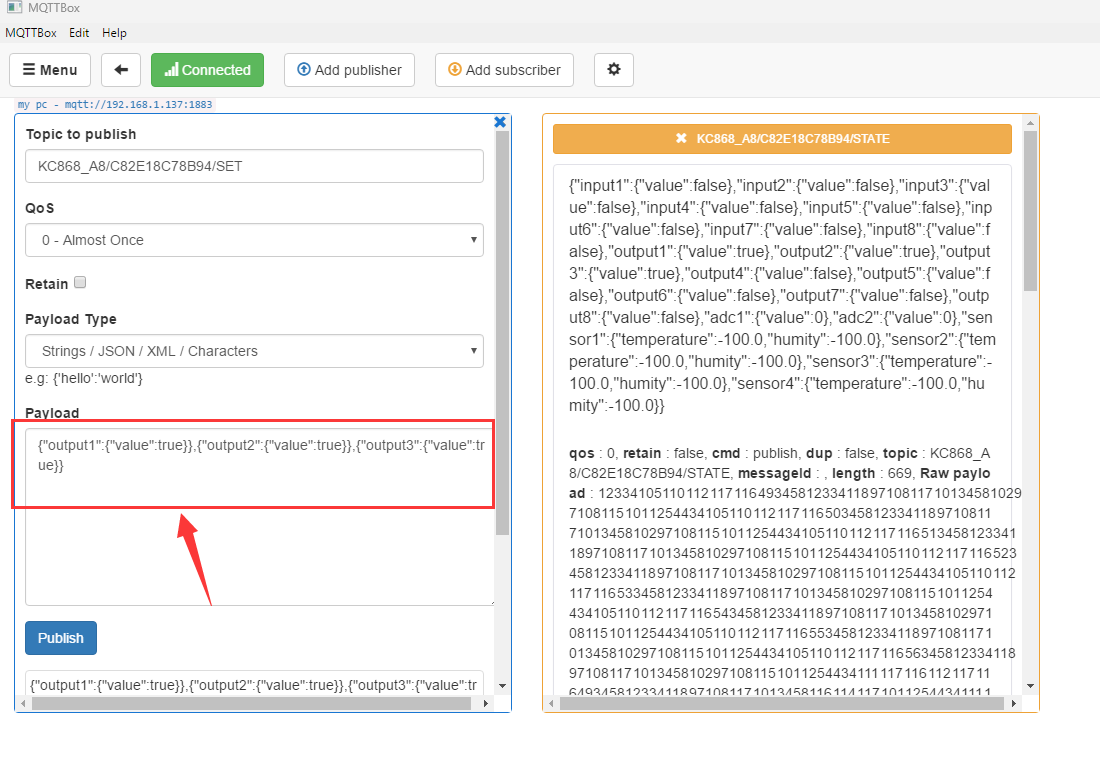Toggle the Retain checkbox
This screenshot has width=1100, height=767.
pyautogui.click(x=80, y=283)
